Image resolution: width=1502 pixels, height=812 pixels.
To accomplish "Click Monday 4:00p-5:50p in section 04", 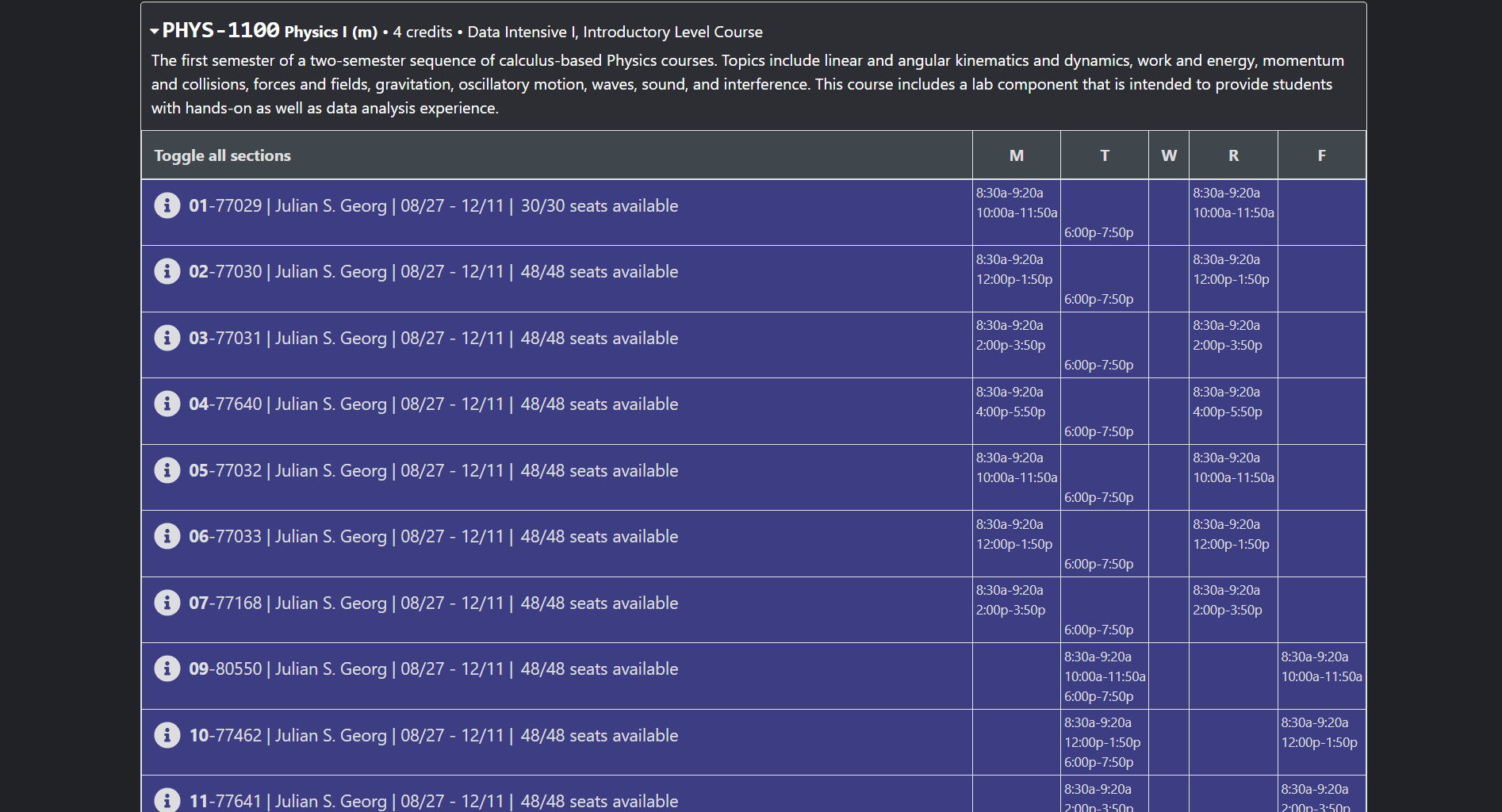I will click(x=1011, y=412).
